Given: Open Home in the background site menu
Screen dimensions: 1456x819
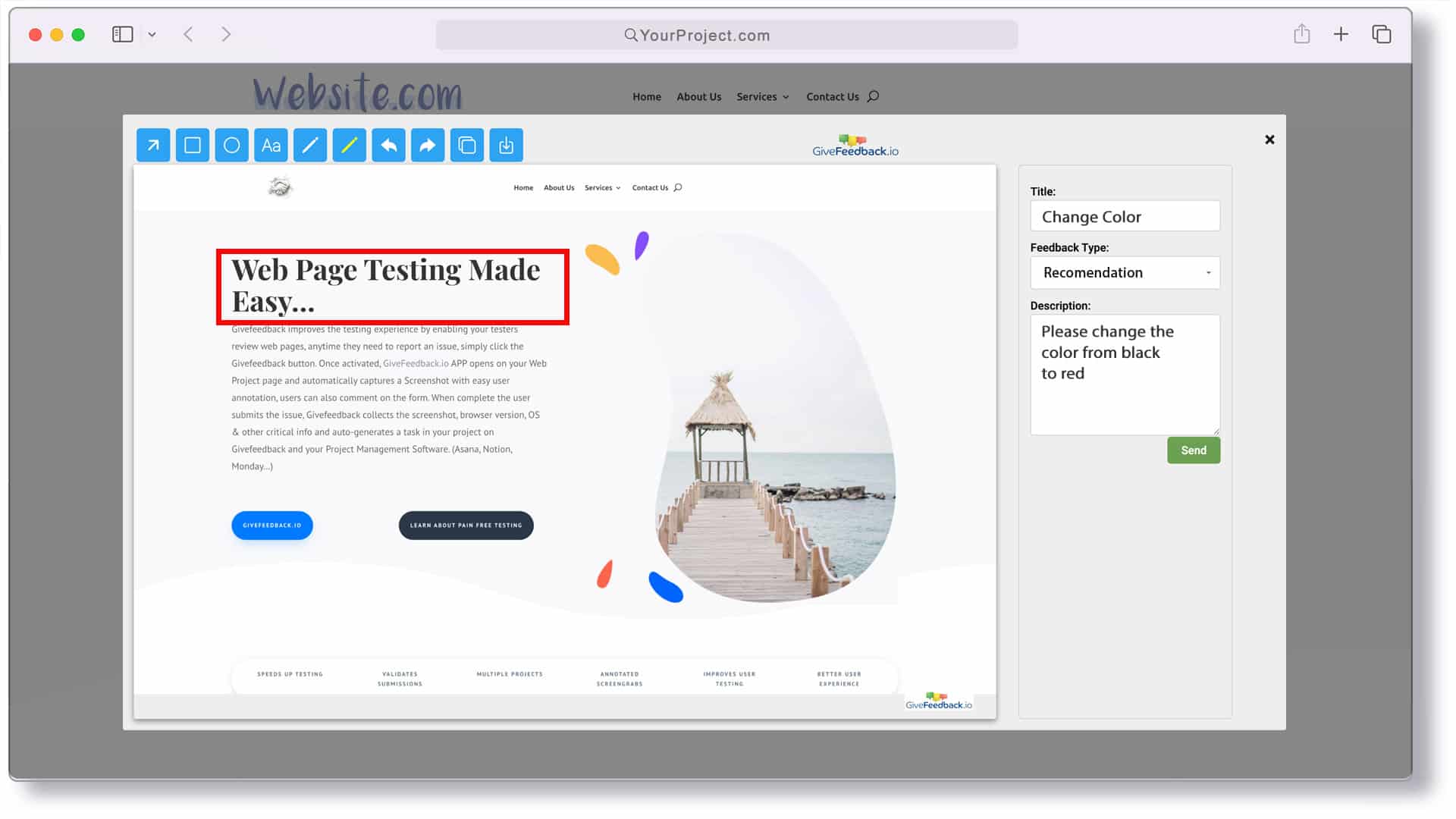Looking at the screenshot, I should click(x=647, y=96).
